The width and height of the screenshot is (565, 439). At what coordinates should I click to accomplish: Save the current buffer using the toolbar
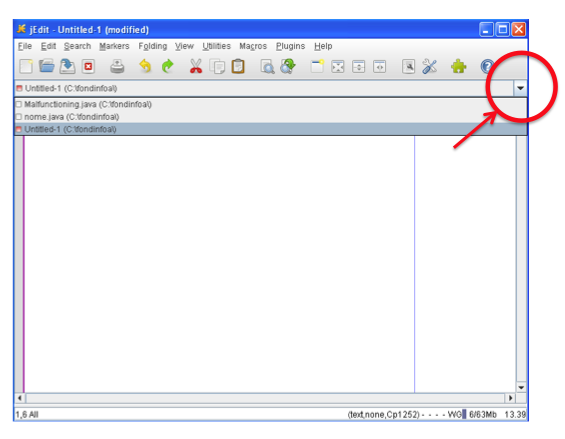(x=67, y=67)
